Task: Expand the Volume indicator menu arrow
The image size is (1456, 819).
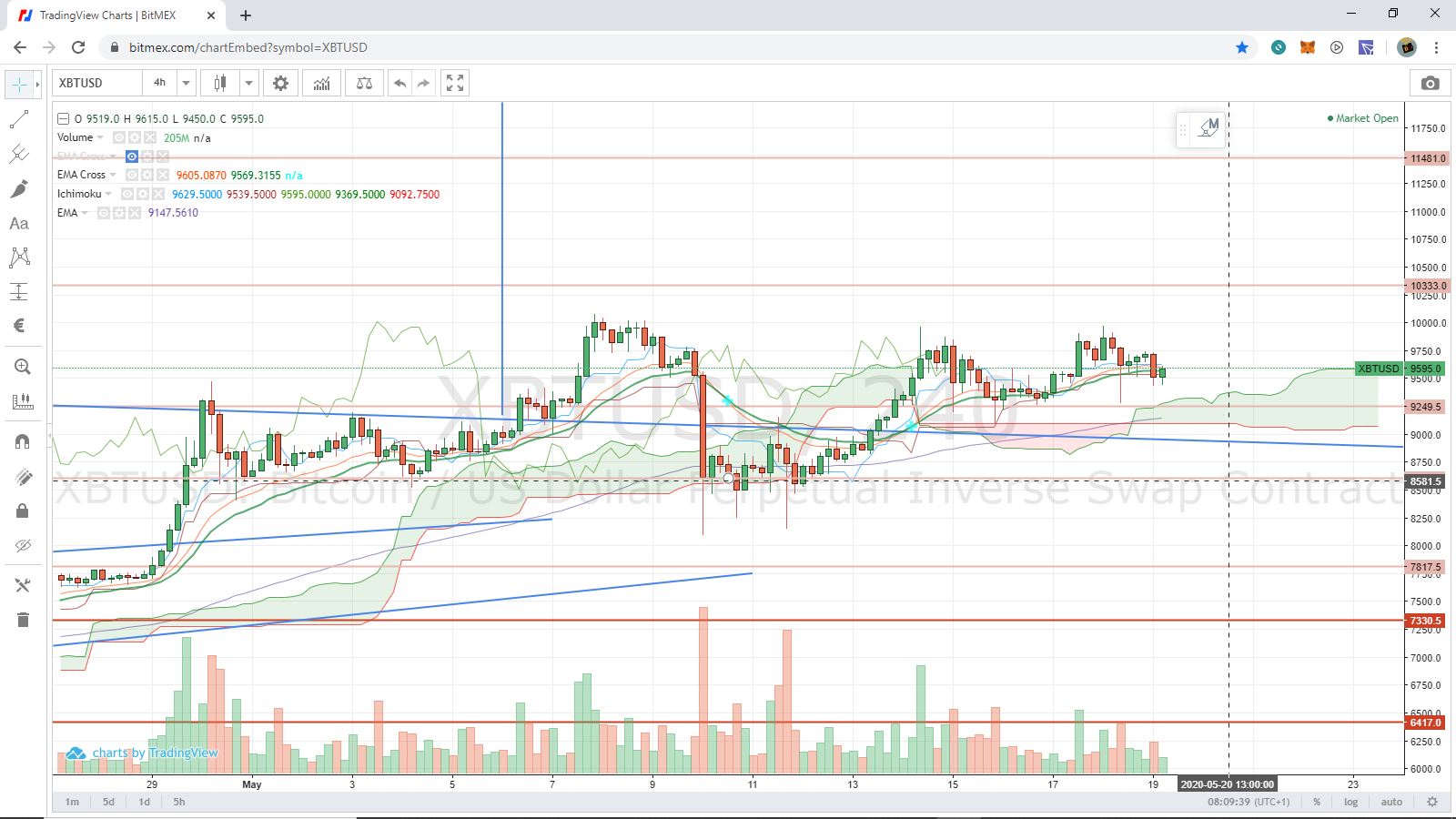Action: 100,138
